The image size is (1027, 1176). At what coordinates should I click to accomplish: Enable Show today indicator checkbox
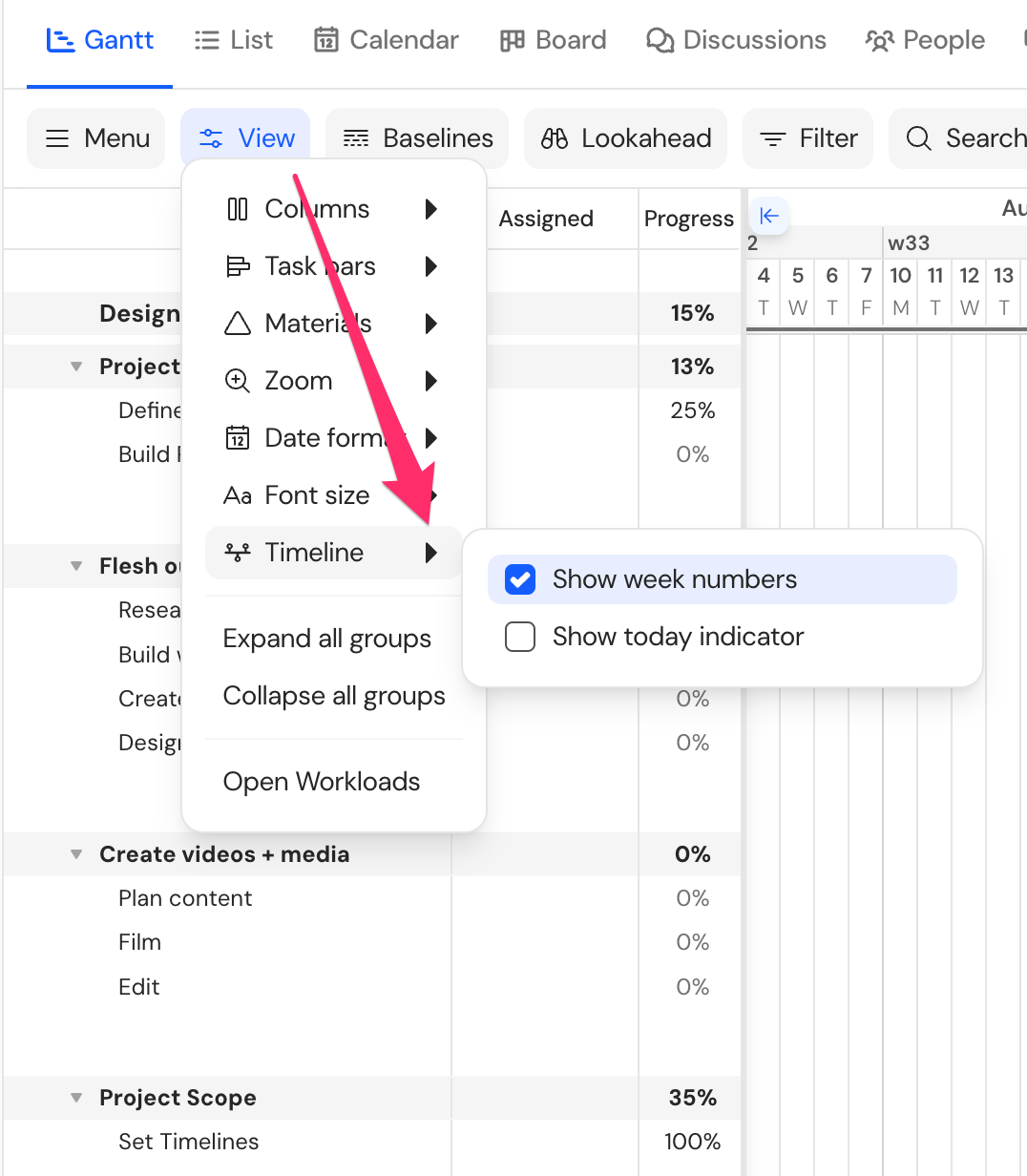point(520,637)
